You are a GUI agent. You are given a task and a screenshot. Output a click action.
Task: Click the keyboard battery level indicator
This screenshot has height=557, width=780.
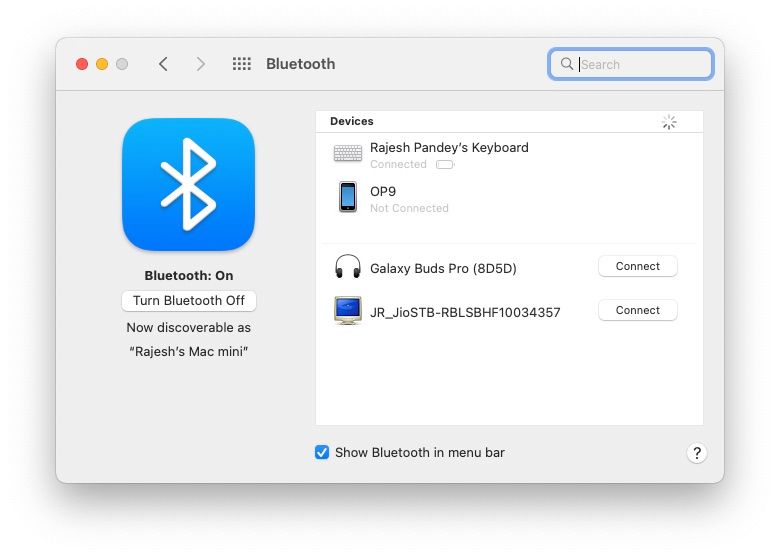click(x=445, y=165)
